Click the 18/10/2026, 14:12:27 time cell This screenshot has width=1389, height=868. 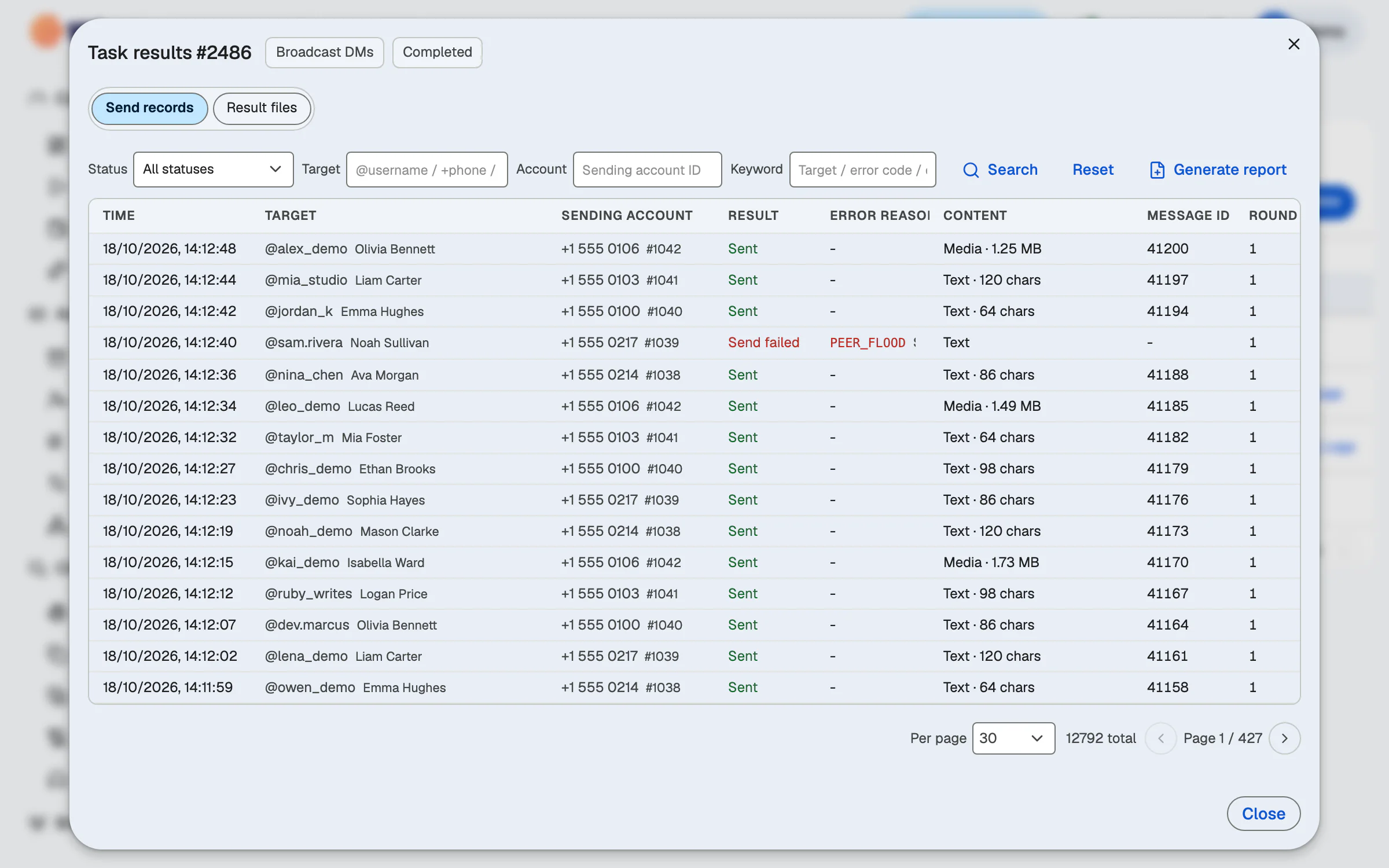pyautogui.click(x=169, y=469)
